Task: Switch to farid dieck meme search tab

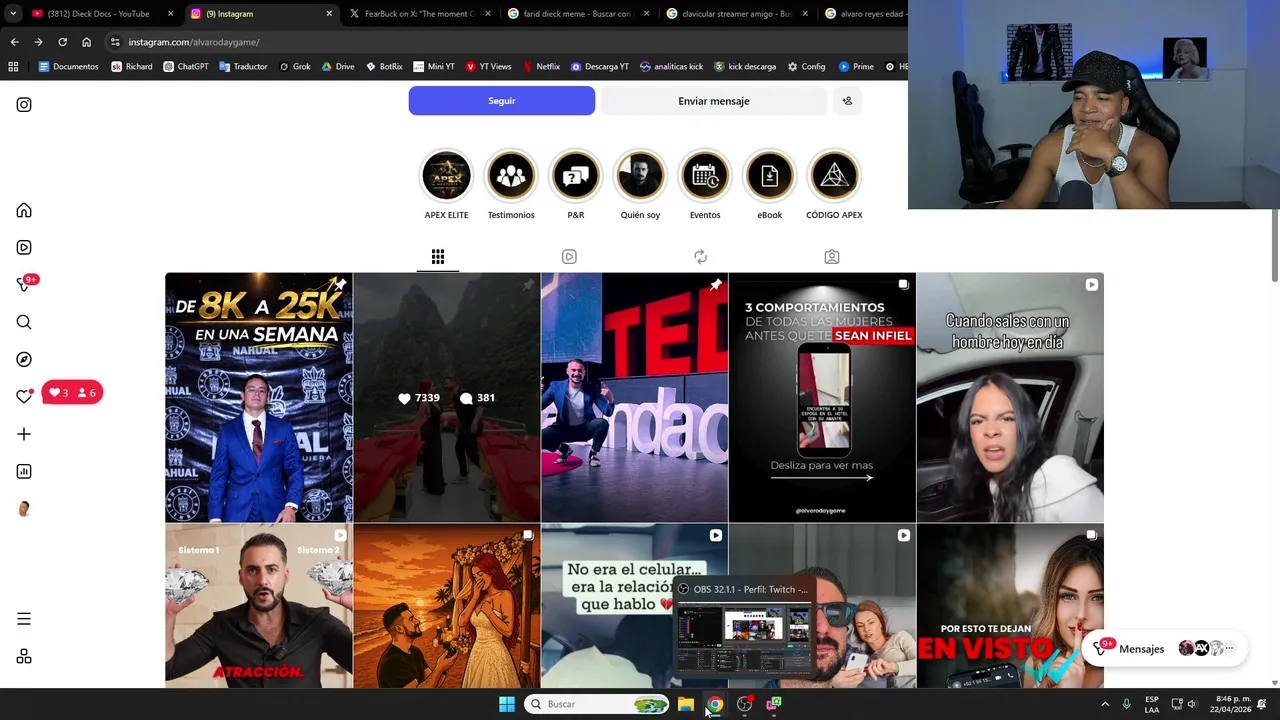Action: pos(578,14)
